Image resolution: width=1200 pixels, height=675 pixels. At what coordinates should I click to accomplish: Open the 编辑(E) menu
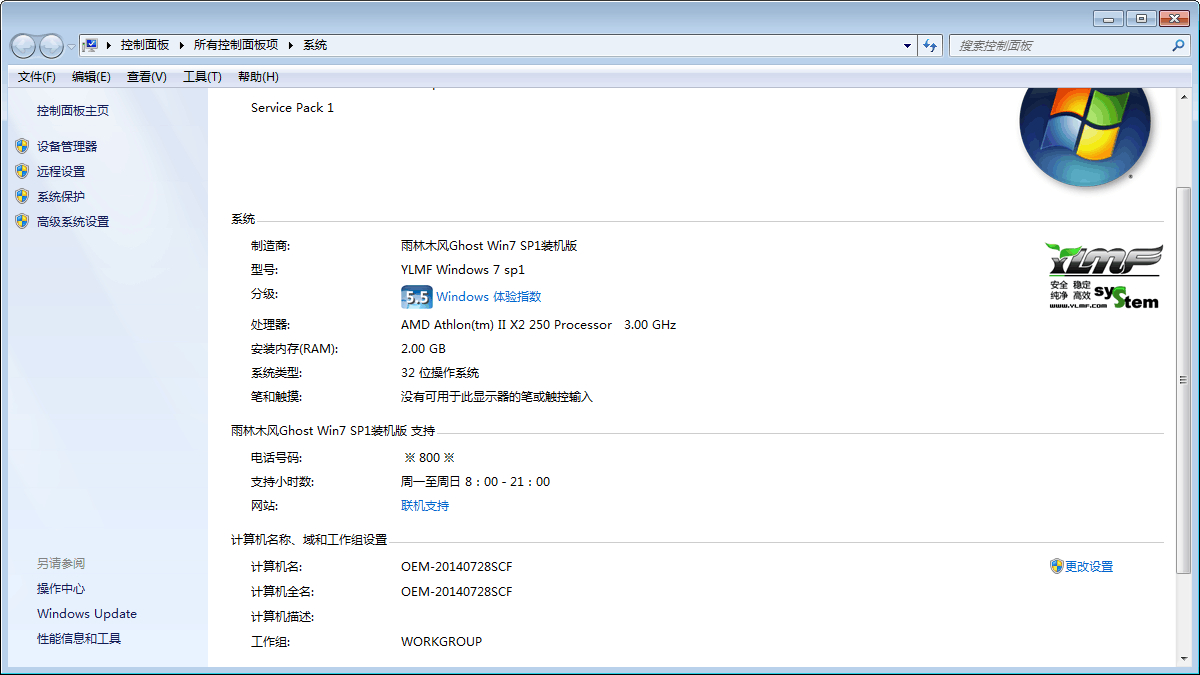(91, 77)
